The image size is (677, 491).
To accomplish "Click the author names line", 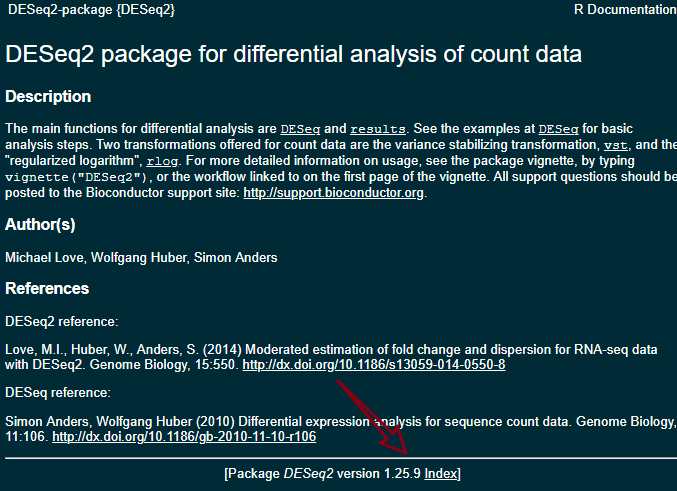I will [x=141, y=257].
